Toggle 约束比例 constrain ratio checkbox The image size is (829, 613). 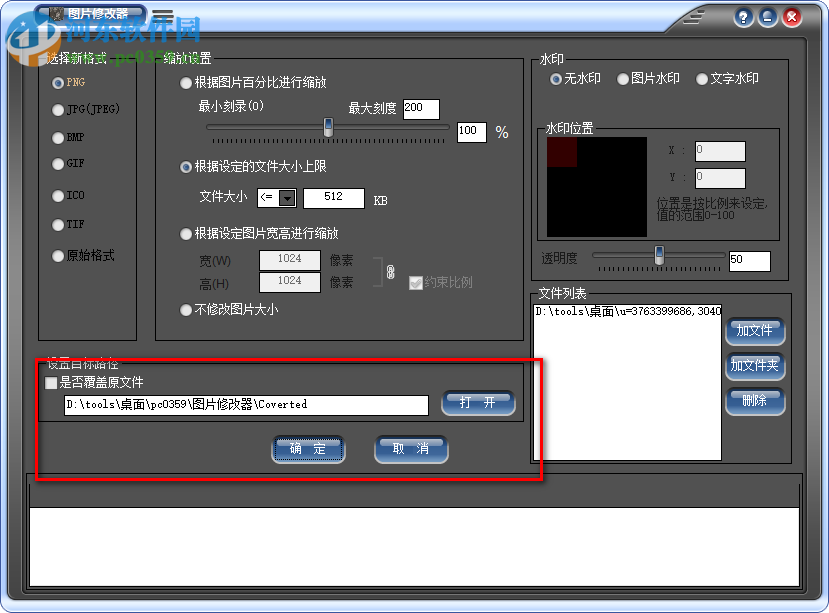pos(416,283)
